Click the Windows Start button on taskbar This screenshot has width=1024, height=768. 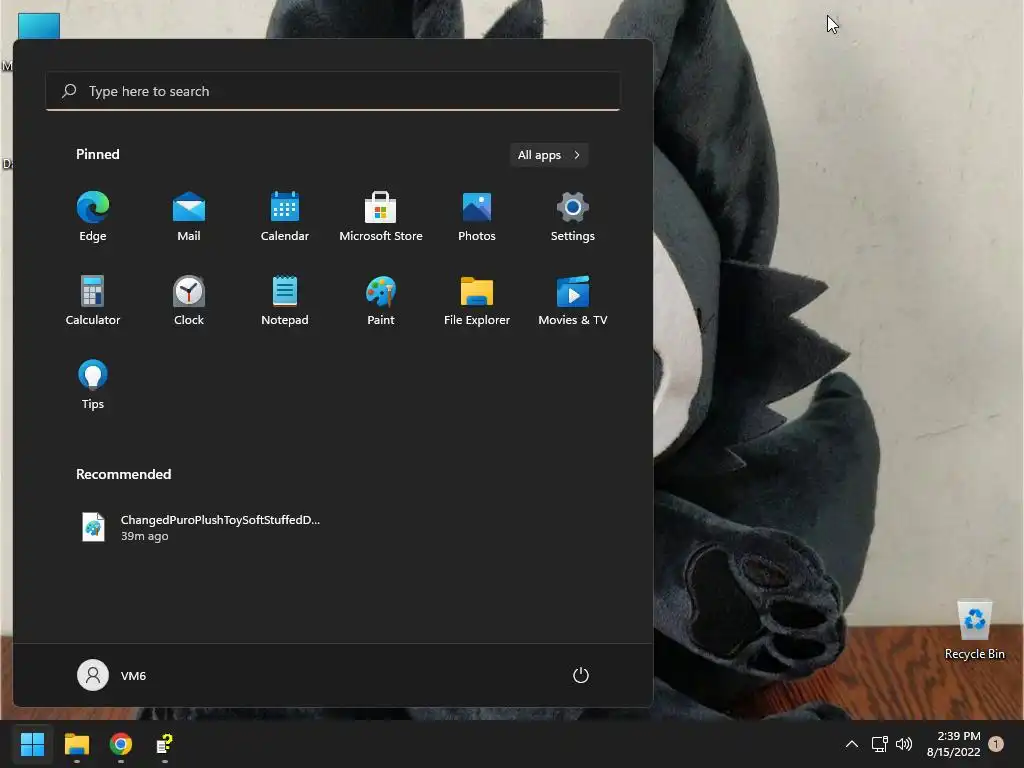pos(32,744)
